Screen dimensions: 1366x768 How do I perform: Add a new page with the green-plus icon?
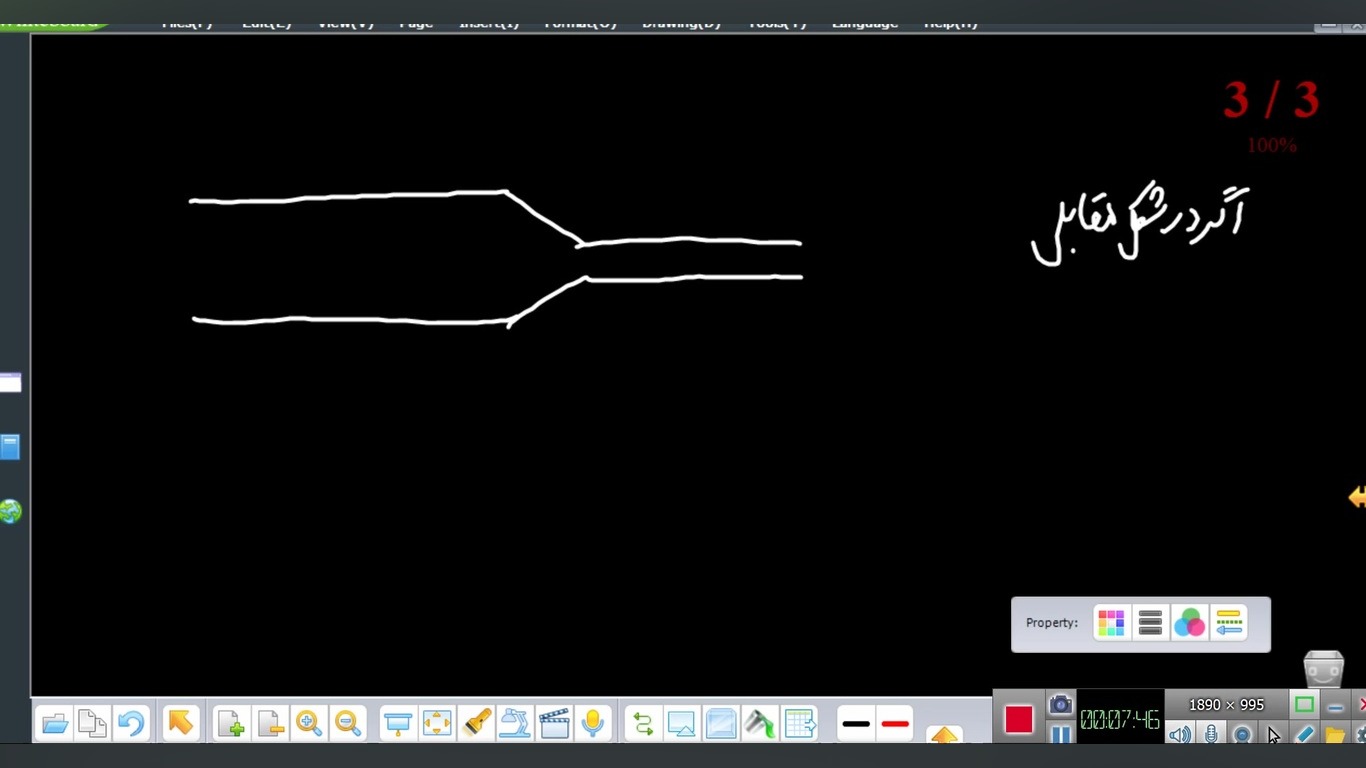[231, 722]
